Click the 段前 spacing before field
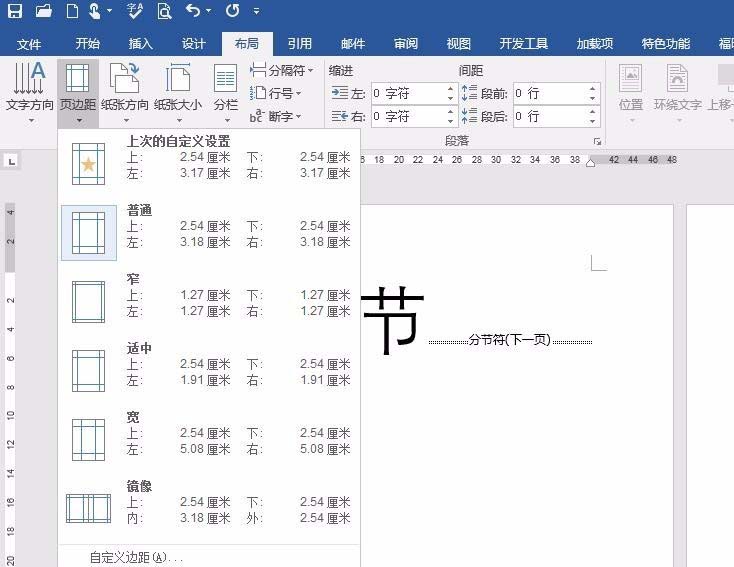The width and height of the screenshot is (734, 567). tap(550, 93)
